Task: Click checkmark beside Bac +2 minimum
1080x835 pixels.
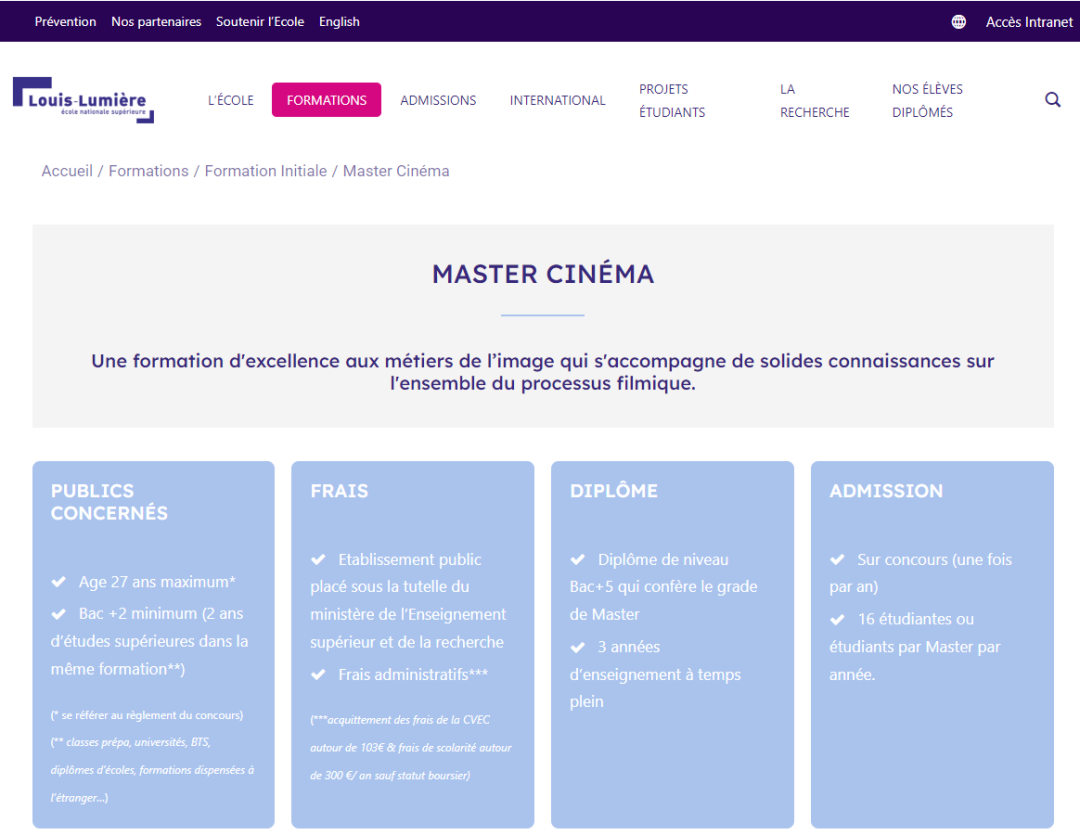Action: pyautogui.click(x=59, y=614)
